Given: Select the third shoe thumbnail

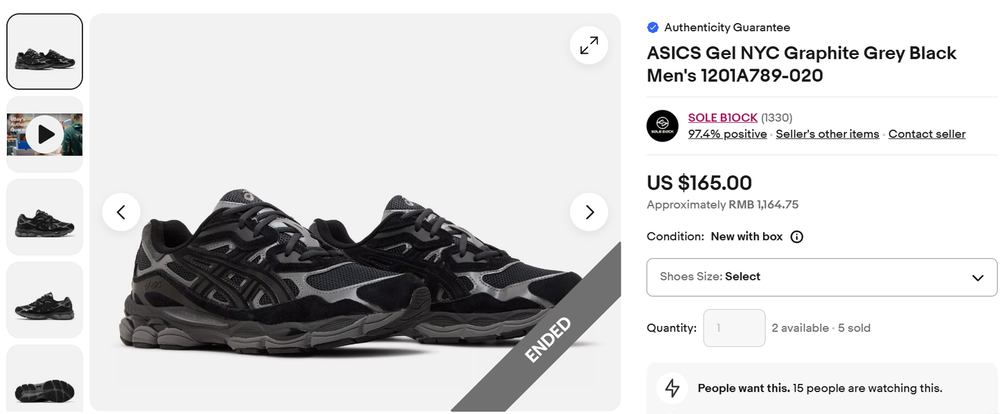Looking at the screenshot, I should [45, 217].
